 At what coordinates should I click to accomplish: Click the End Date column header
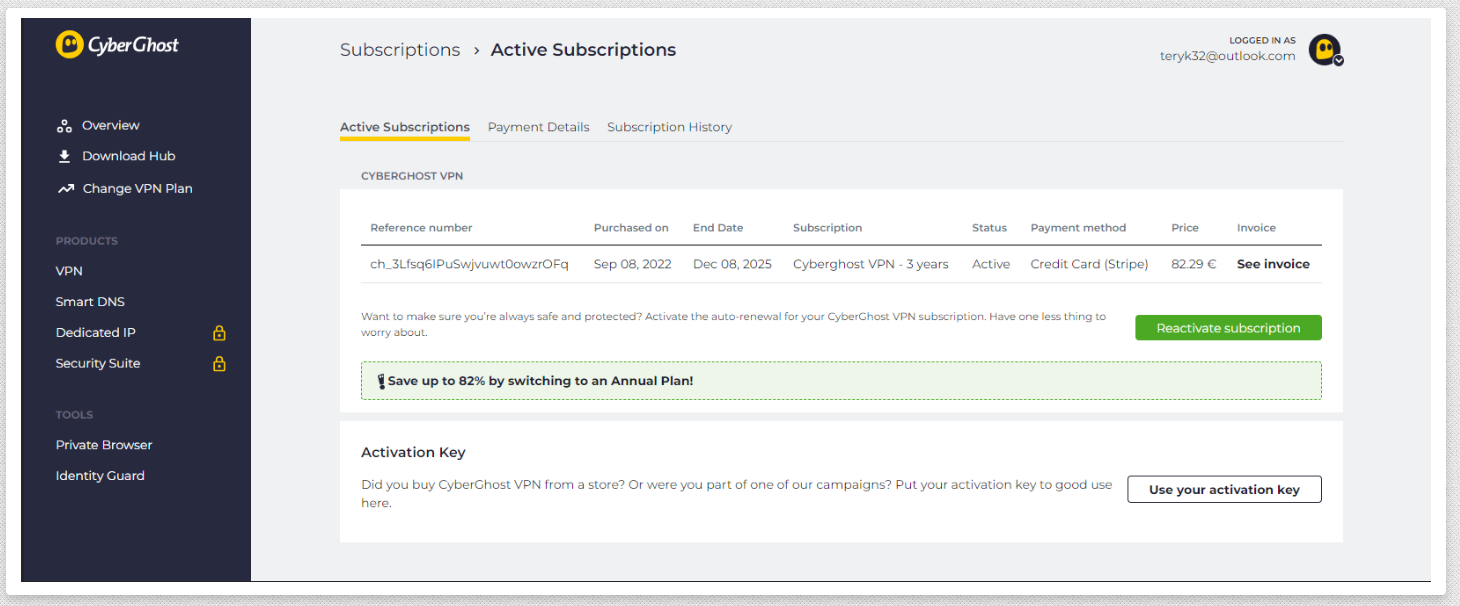[718, 228]
